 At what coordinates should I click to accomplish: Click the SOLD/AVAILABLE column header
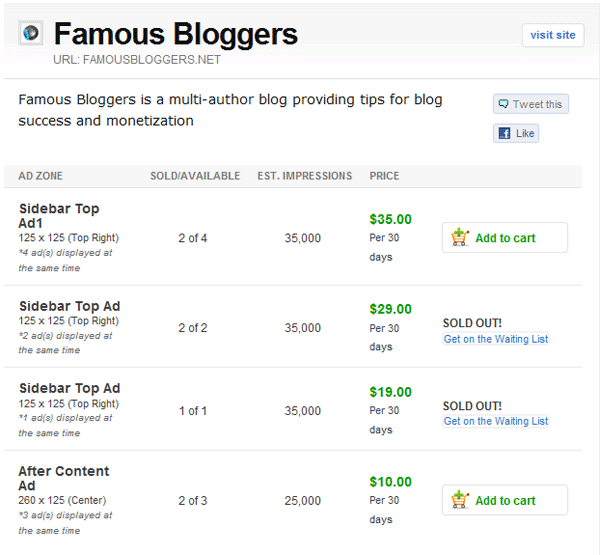(195, 176)
